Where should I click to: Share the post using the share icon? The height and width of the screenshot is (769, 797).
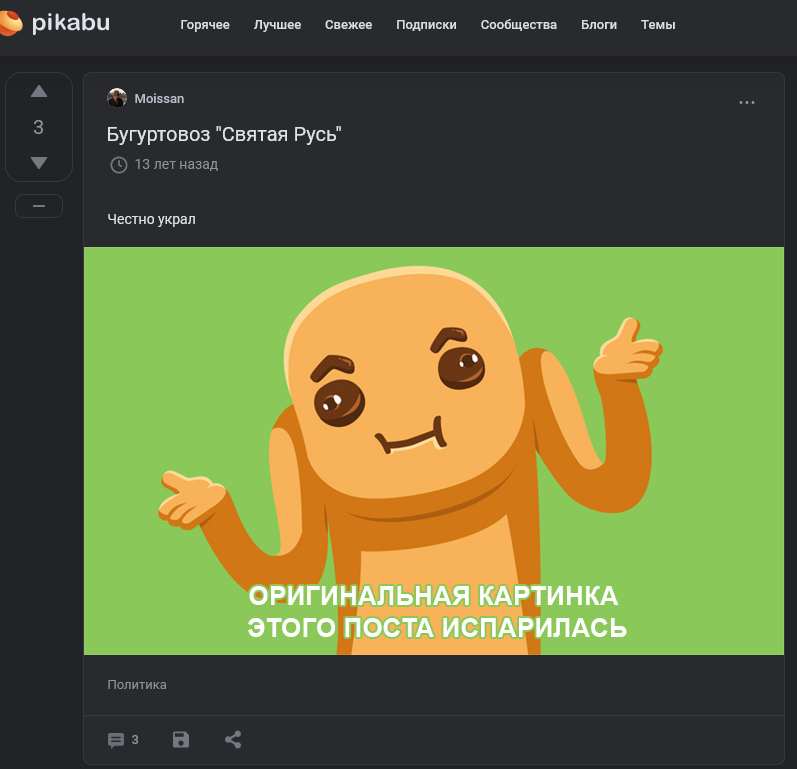[x=233, y=740]
